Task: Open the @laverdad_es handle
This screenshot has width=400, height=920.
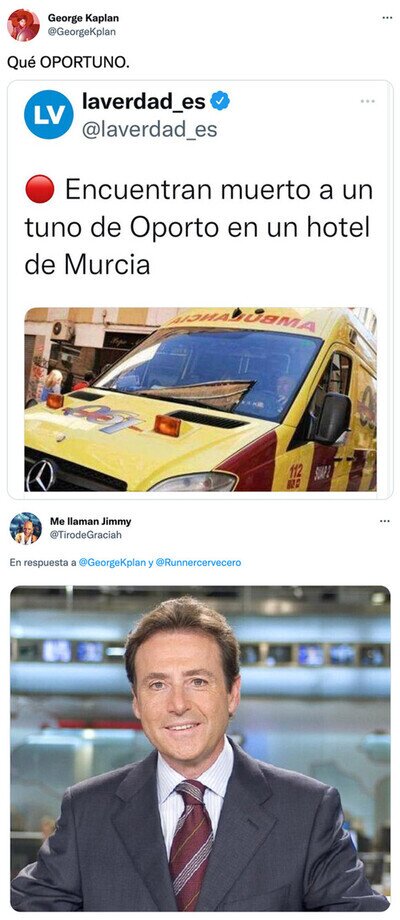Action: pyautogui.click(x=150, y=130)
